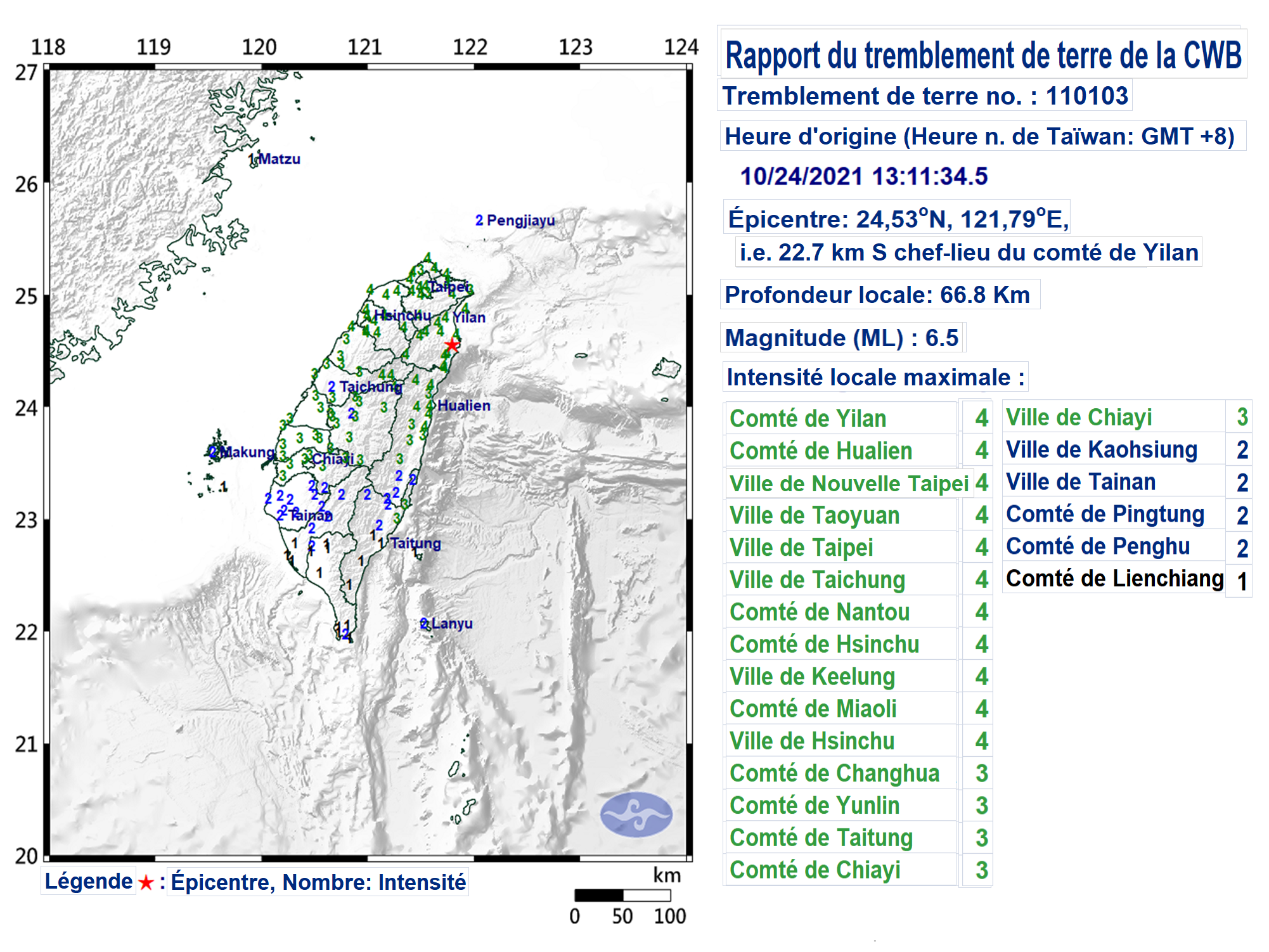Click the red epicenter star on map
Screen dimensions: 1269x952
pyautogui.click(x=451, y=345)
